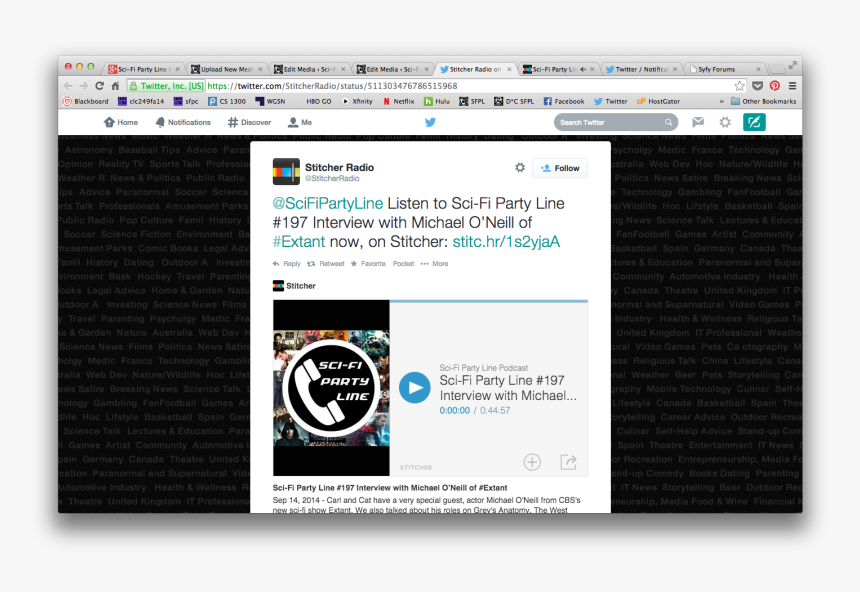Open the Hulu bookmark
The height and width of the screenshot is (592, 860).
[437, 102]
